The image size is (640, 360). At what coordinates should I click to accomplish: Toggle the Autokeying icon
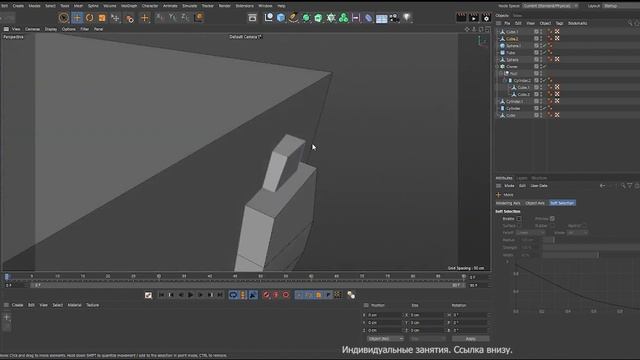tap(276, 295)
